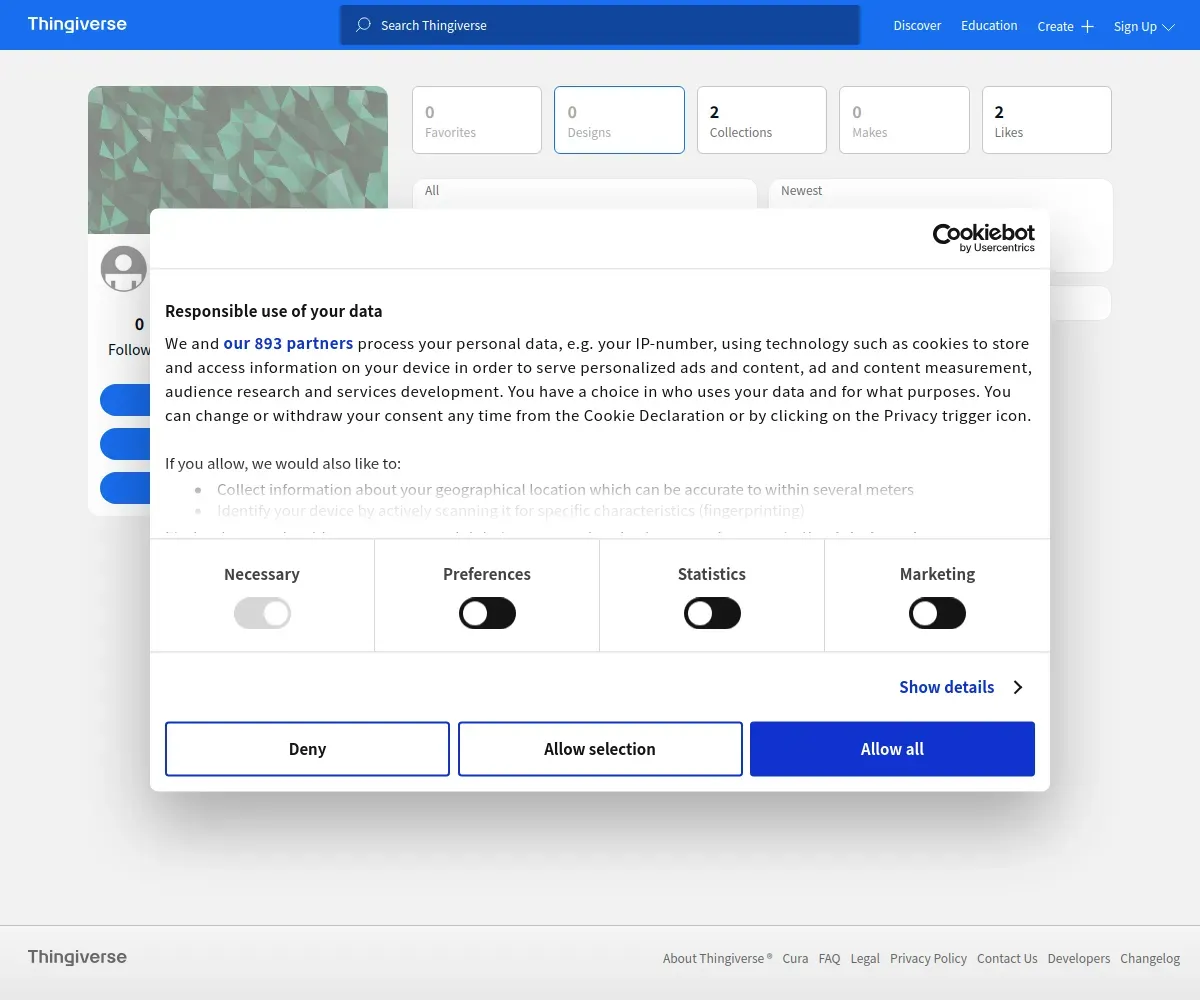Select the Makes tab
Screen dimensions: 1200x1000
tap(904, 120)
